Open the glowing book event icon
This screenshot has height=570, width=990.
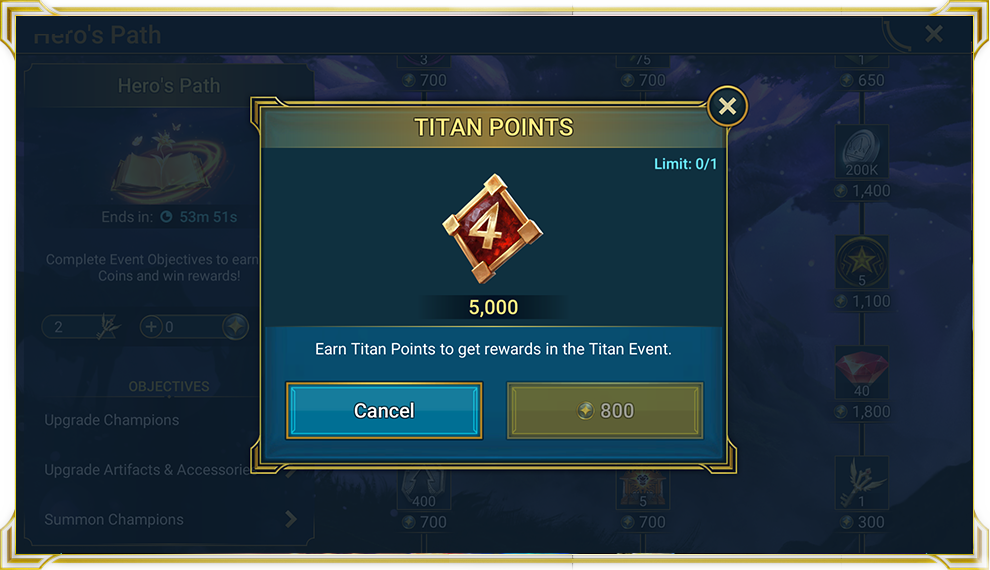[x=167, y=165]
